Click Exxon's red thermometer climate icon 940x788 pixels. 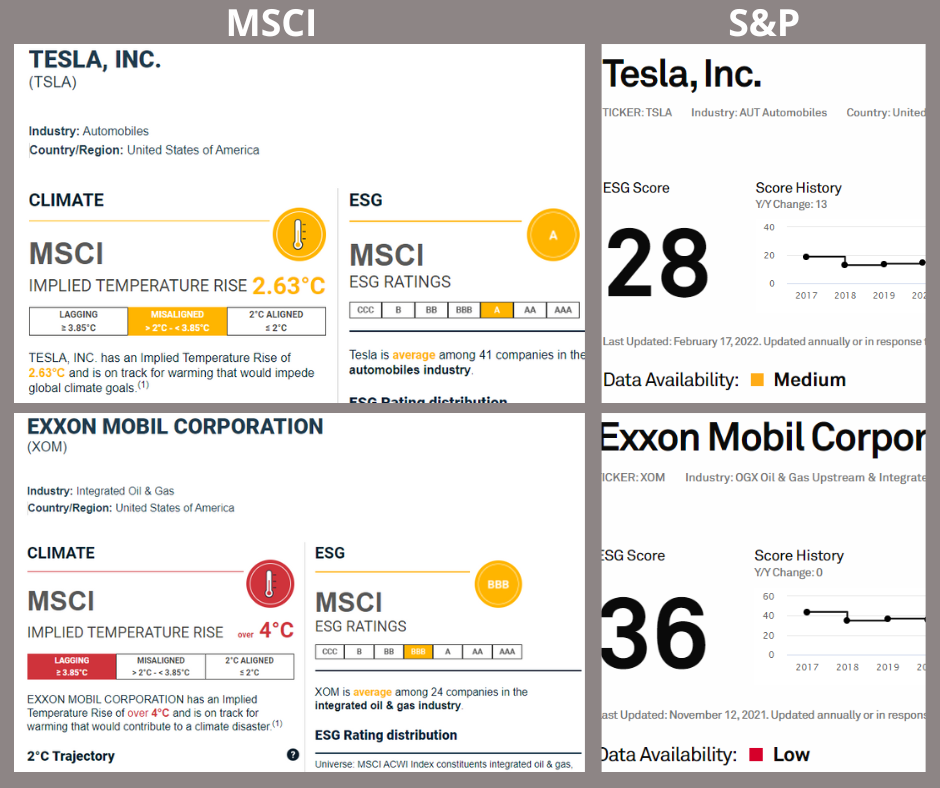pyautogui.click(x=270, y=585)
